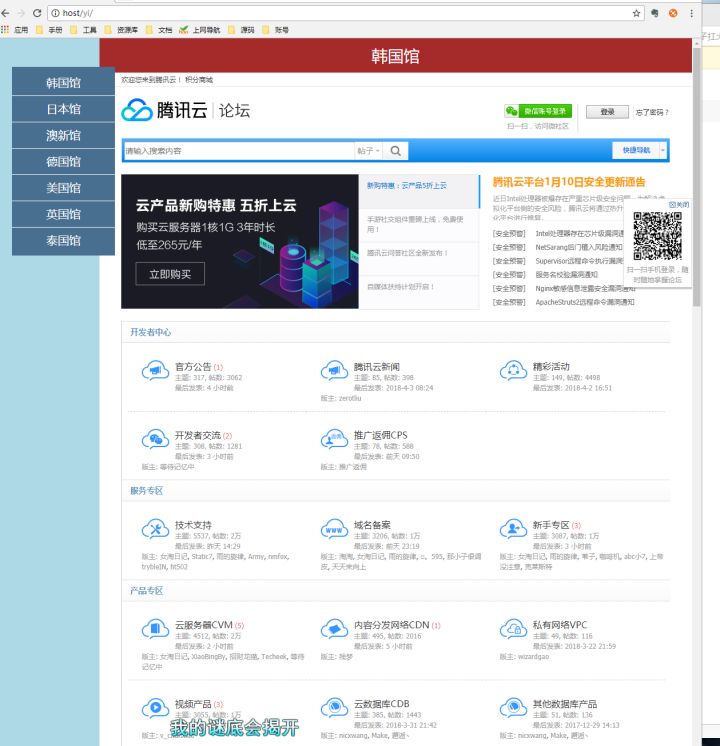The width and height of the screenshot is (720, 746).
Task: Open the 1月10日安全更新通告 headline
Action: pyautogui.click(x=569, y=182)
